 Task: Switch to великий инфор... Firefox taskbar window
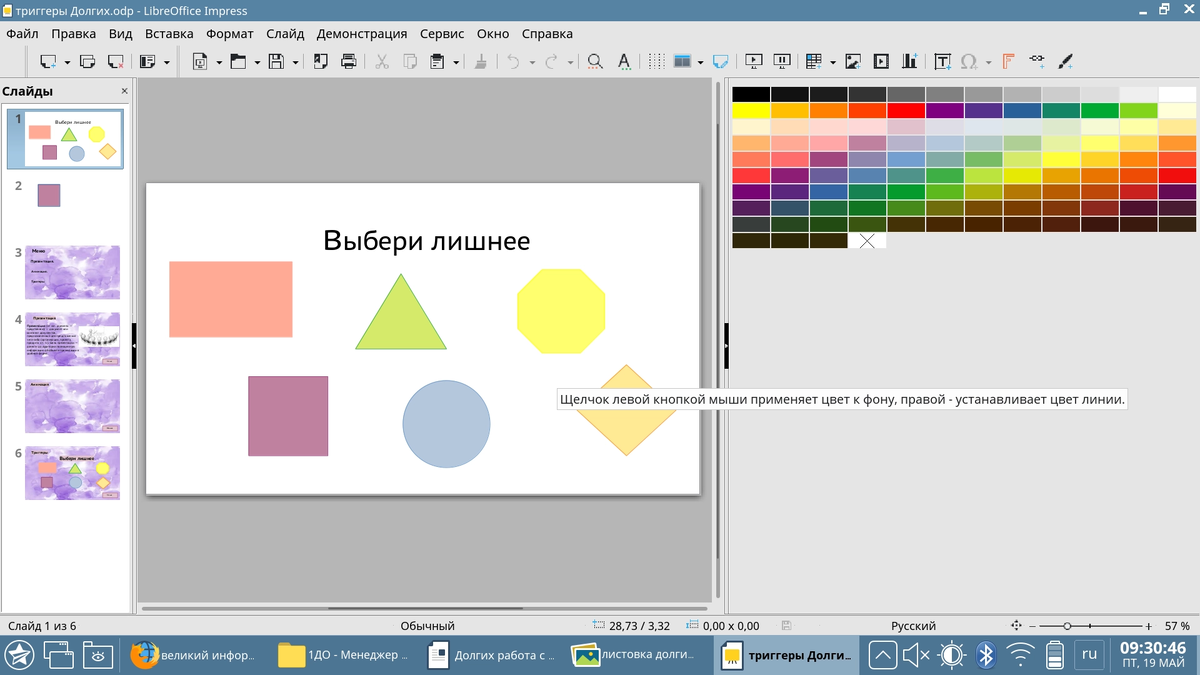tap(195, 656)
